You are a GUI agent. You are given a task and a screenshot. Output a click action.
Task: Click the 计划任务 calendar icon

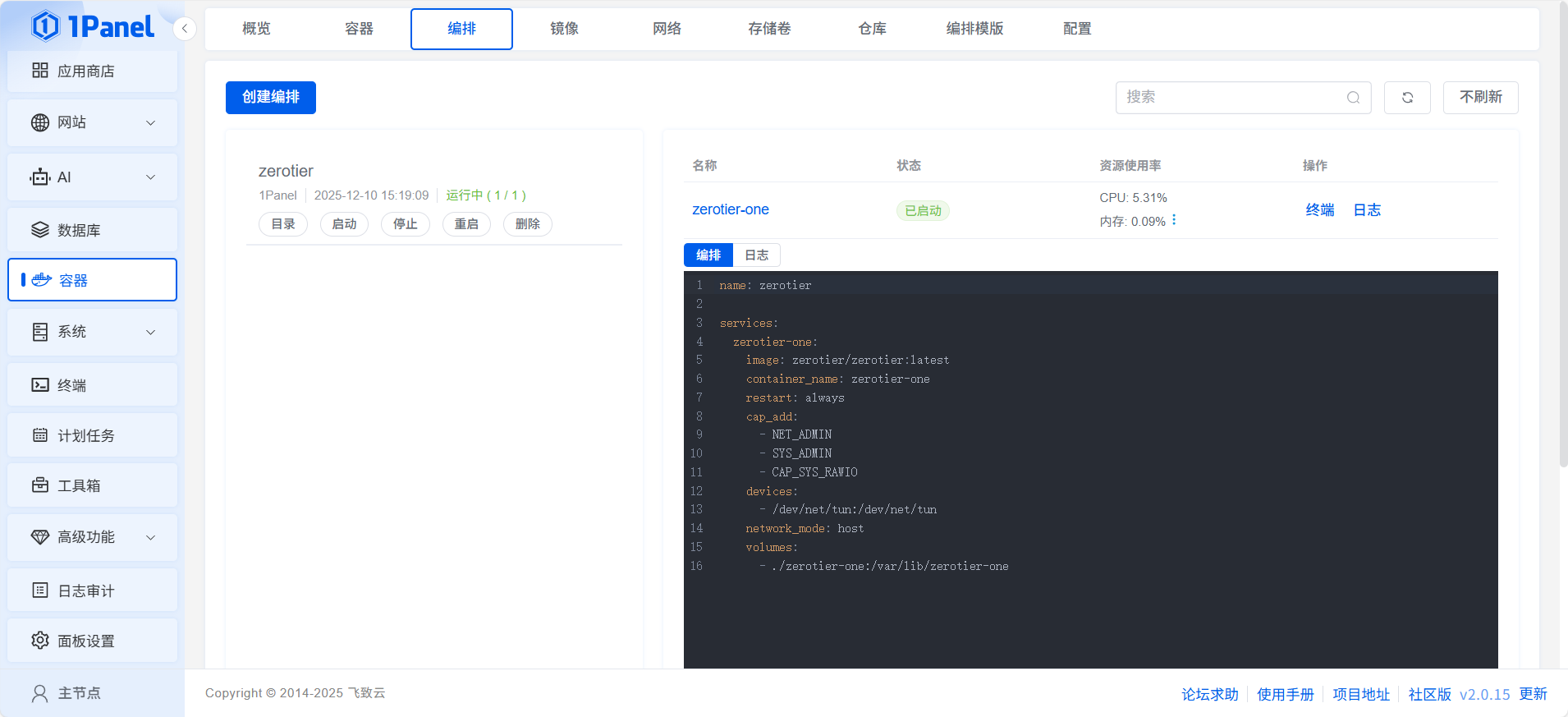(x=40, y=435)
